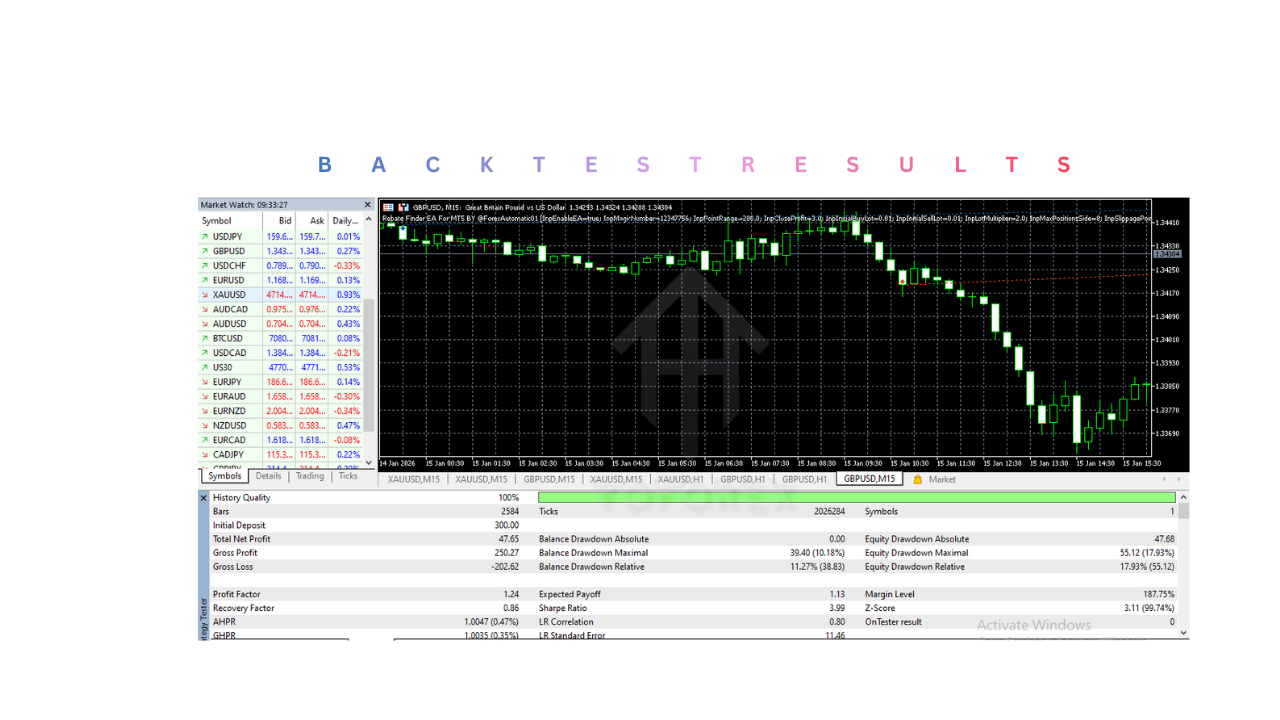Click the Market Watch scrollbar down arrow
Viewport: 1280px width, 720px height.
(x=368, y=463)
